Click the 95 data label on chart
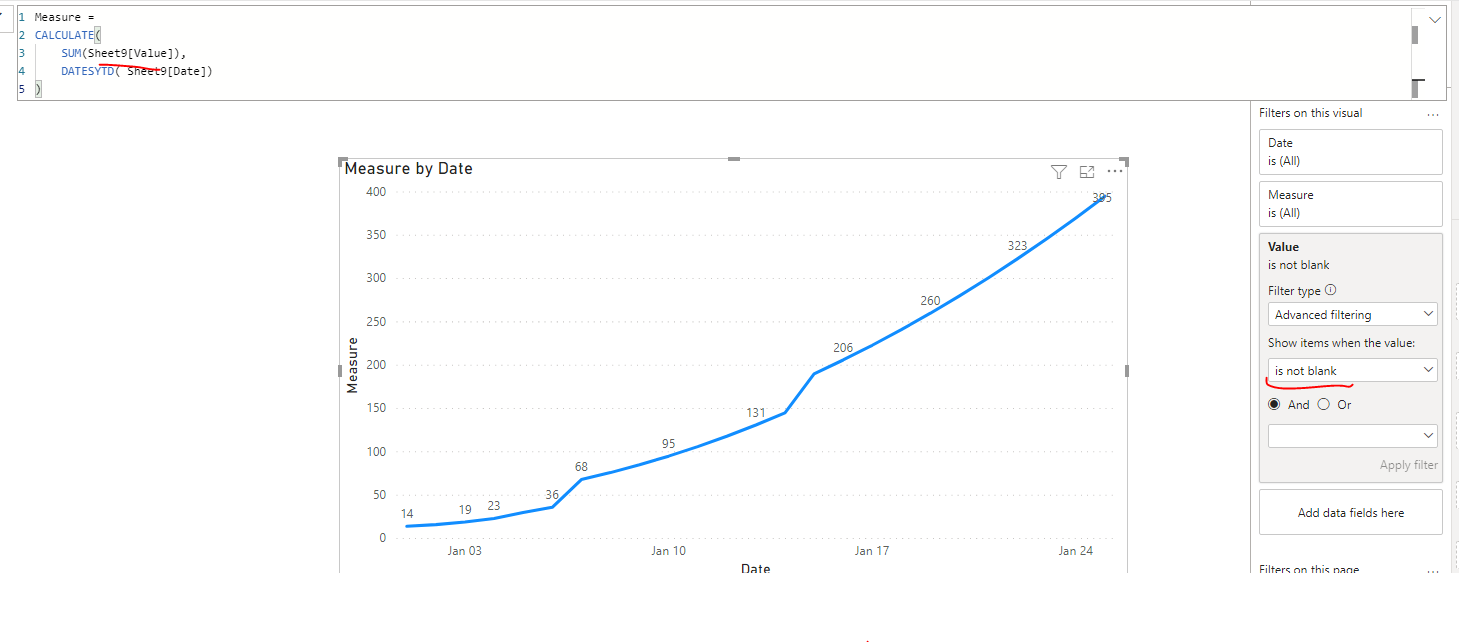The height and width of the screenshot is (642, 1459). 668,444
